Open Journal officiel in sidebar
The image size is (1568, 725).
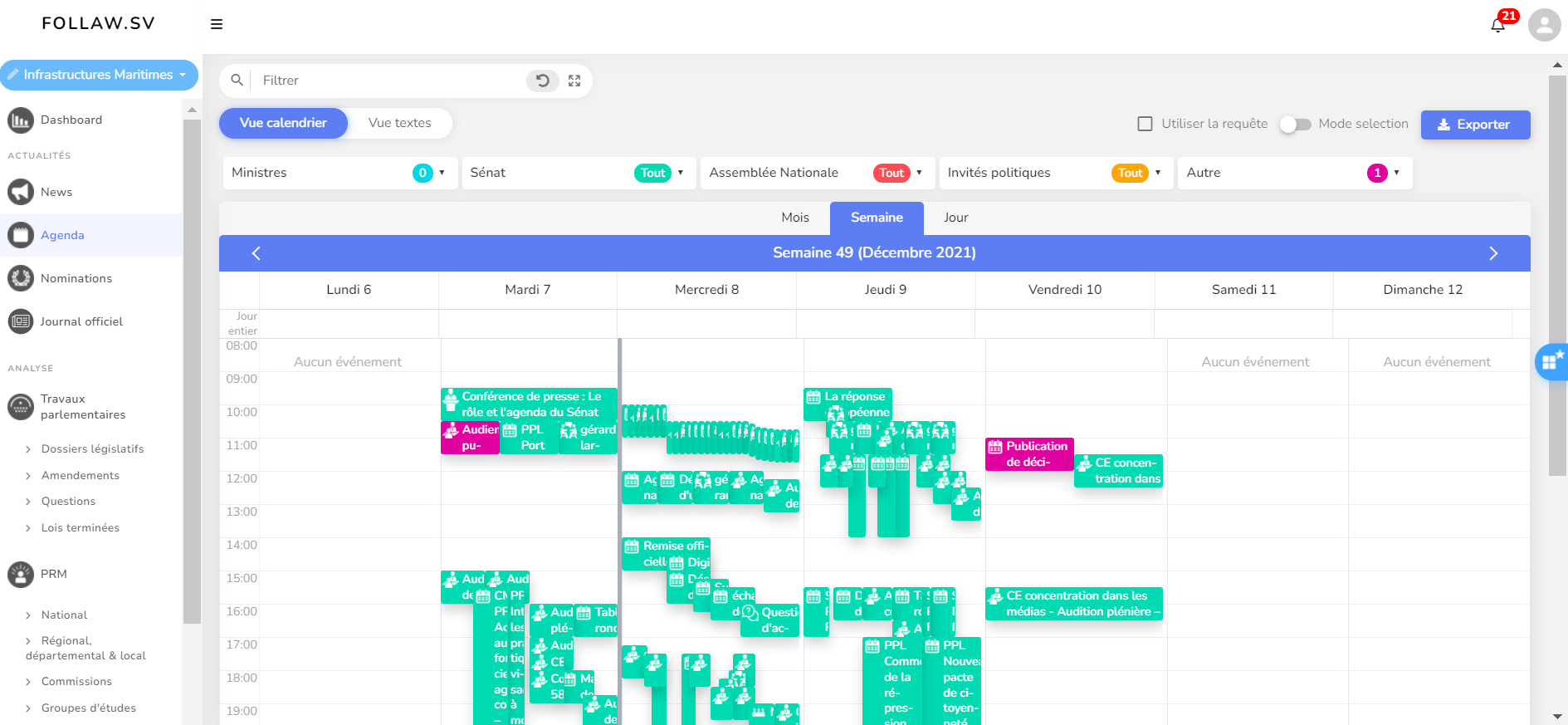(81, 321)
